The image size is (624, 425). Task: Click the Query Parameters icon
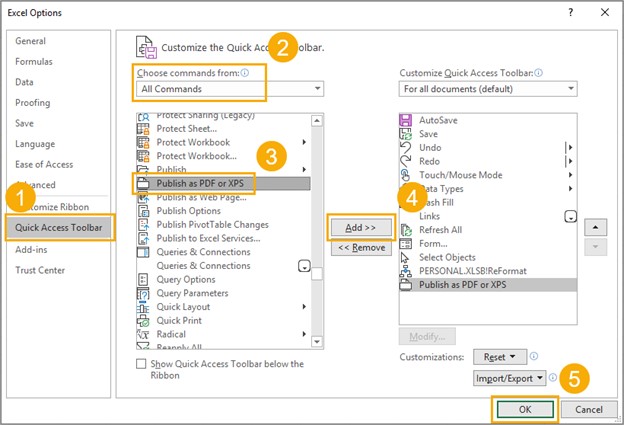click(x=143, y=293)
